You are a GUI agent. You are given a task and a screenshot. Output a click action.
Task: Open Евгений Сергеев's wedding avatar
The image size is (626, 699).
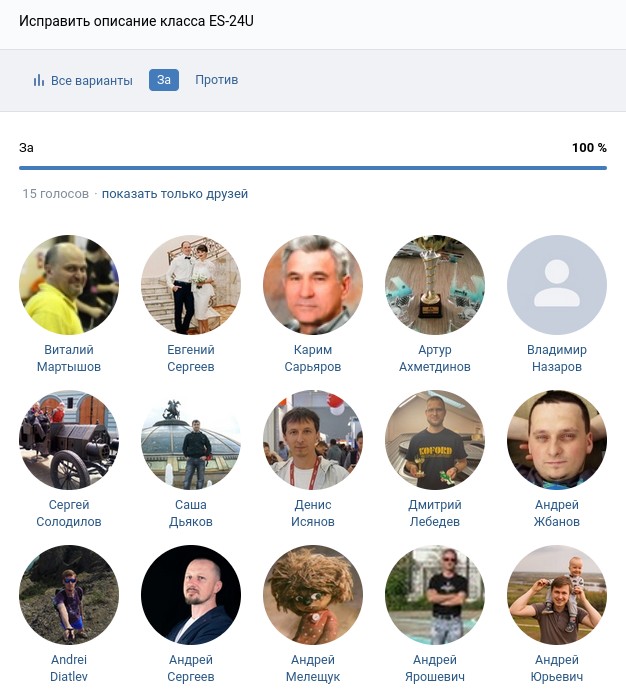191,285
